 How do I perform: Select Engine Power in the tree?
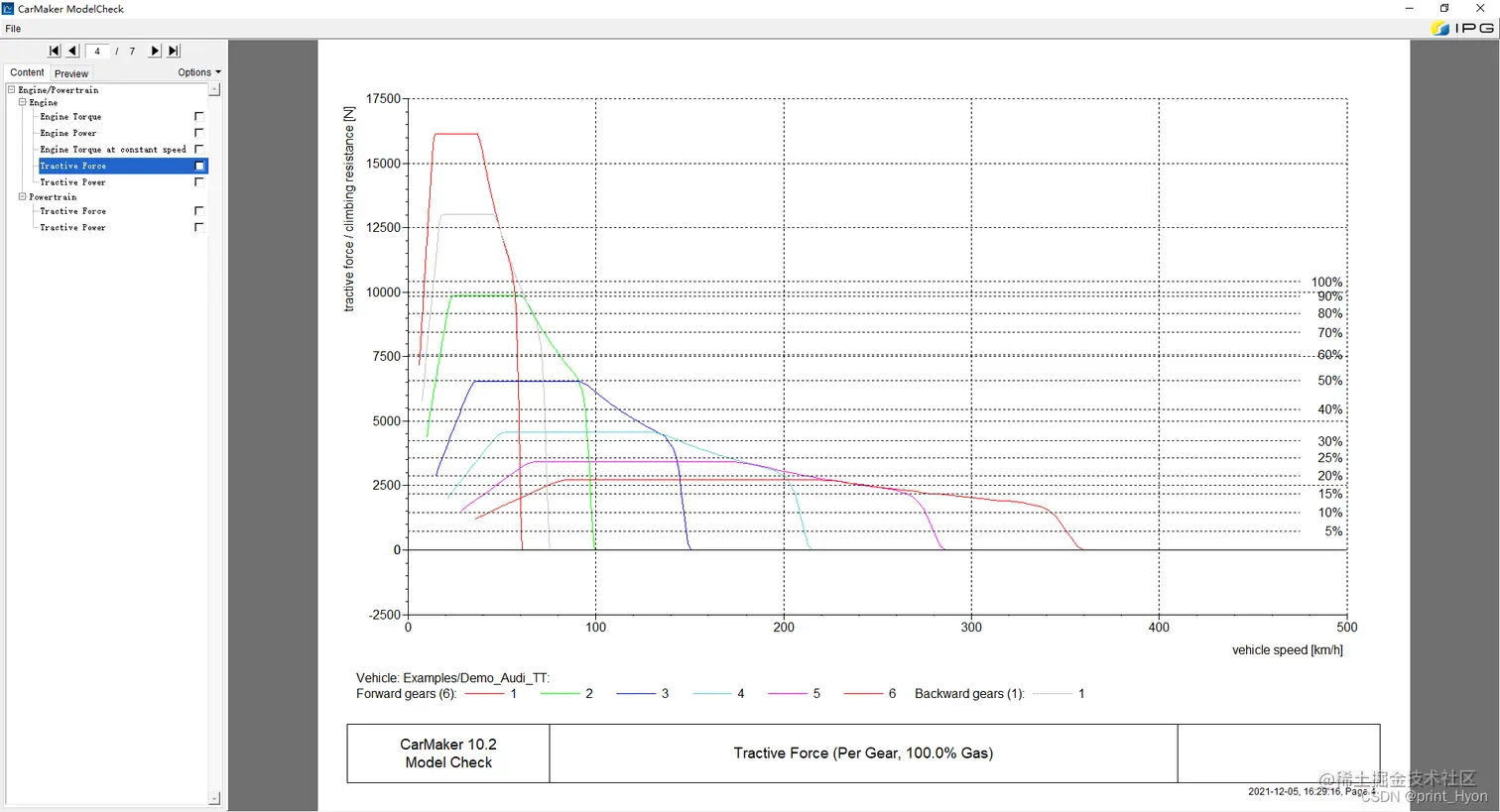click(67, 133)
